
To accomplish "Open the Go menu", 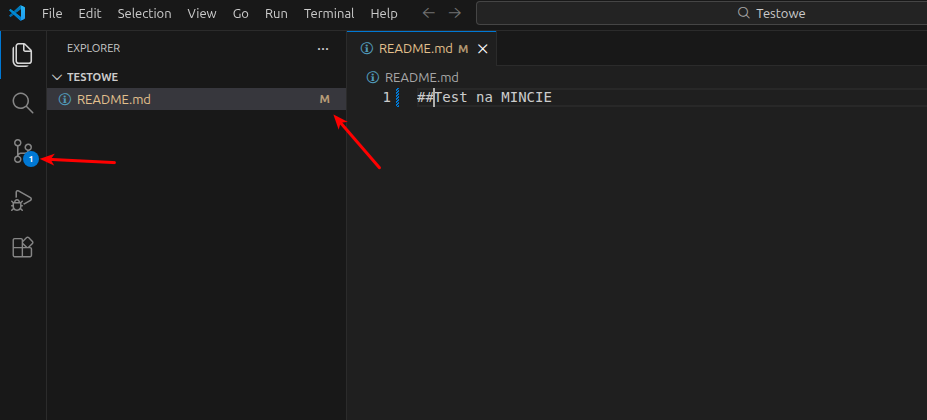I will pos(241,13).
